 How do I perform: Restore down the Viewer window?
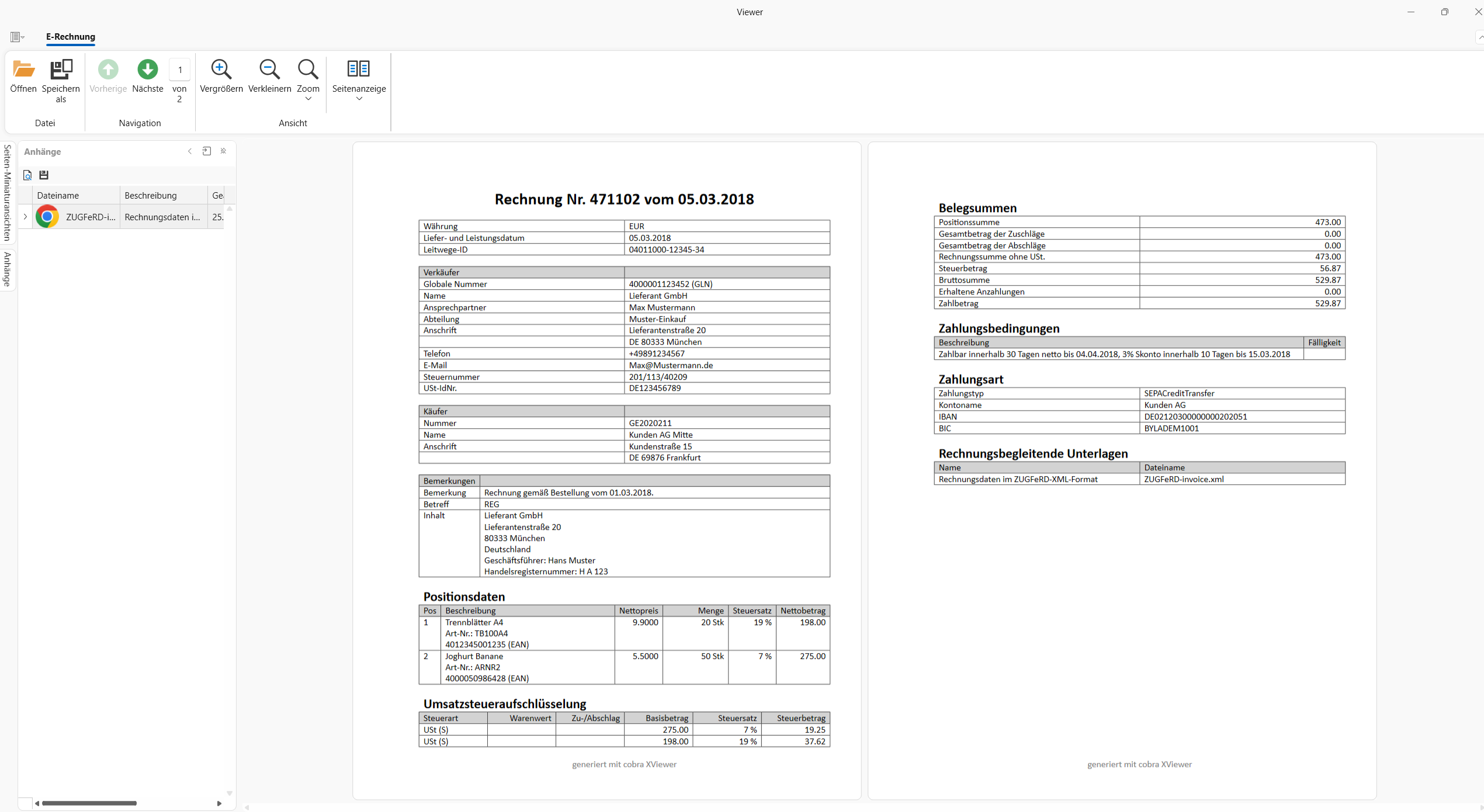(x=1444, y=12)
